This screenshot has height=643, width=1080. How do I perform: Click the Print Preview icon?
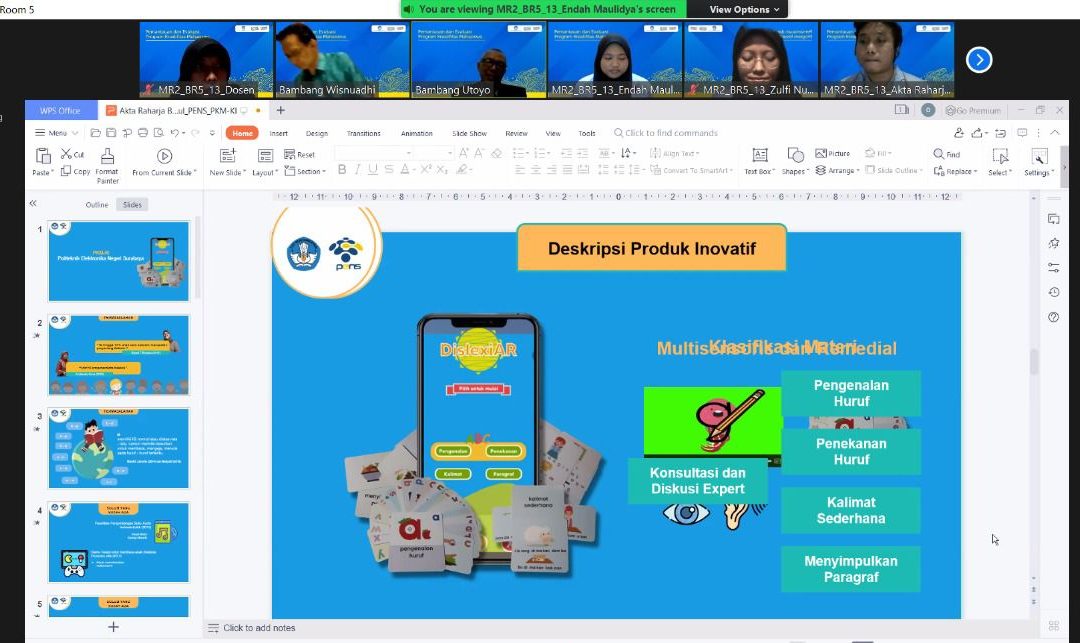coord(159,133)
